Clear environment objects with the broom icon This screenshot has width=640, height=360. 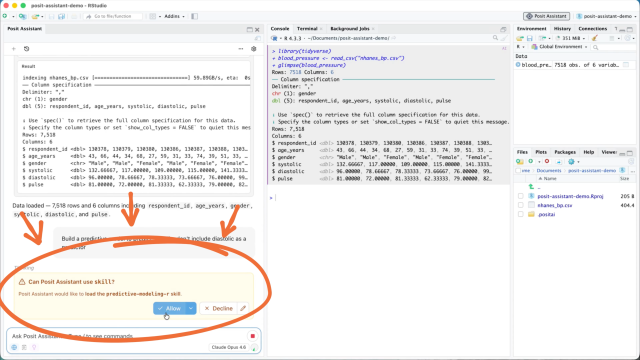(595, 38)
